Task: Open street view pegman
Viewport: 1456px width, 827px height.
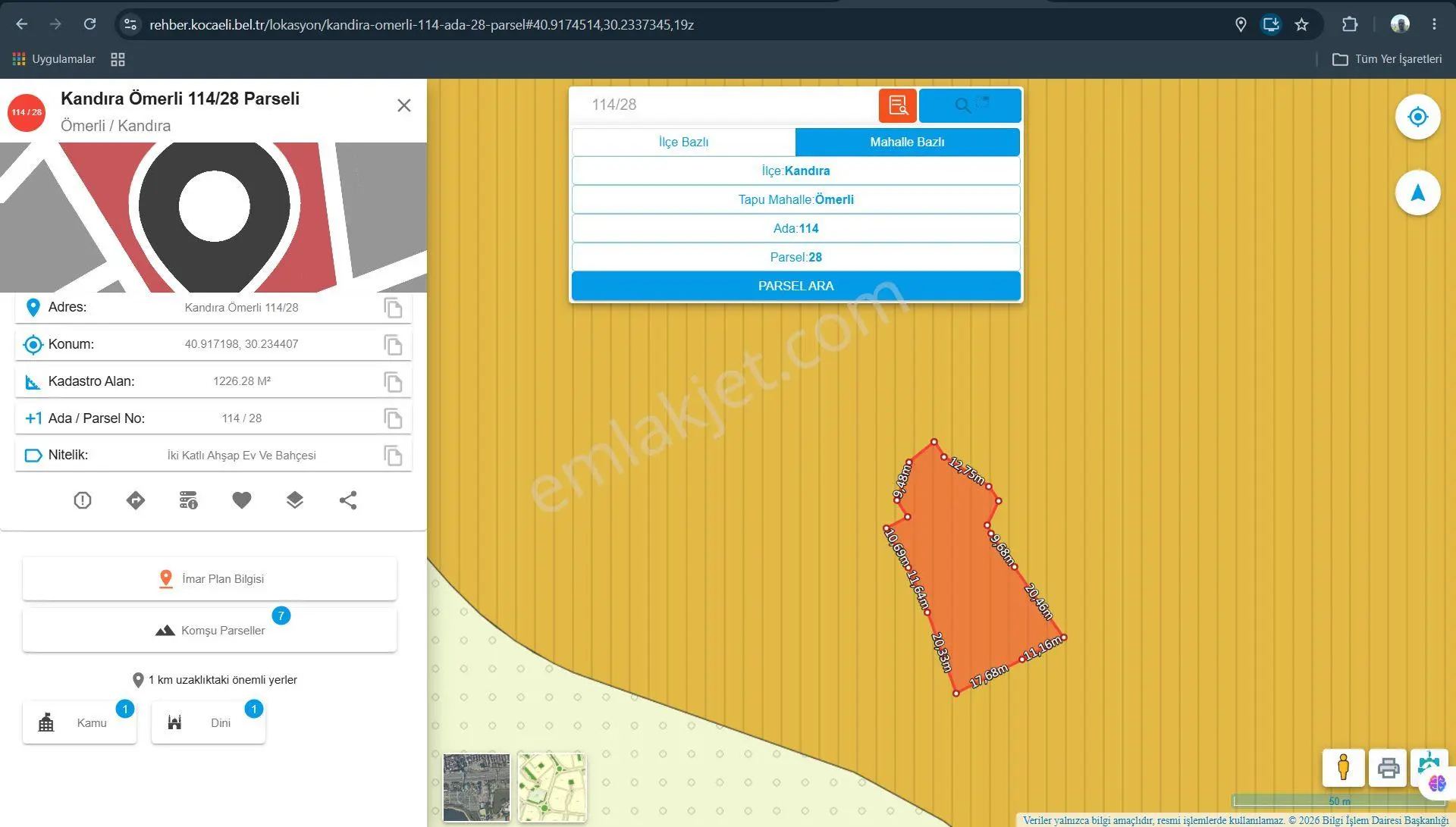Action: [x=1344, y=768]
